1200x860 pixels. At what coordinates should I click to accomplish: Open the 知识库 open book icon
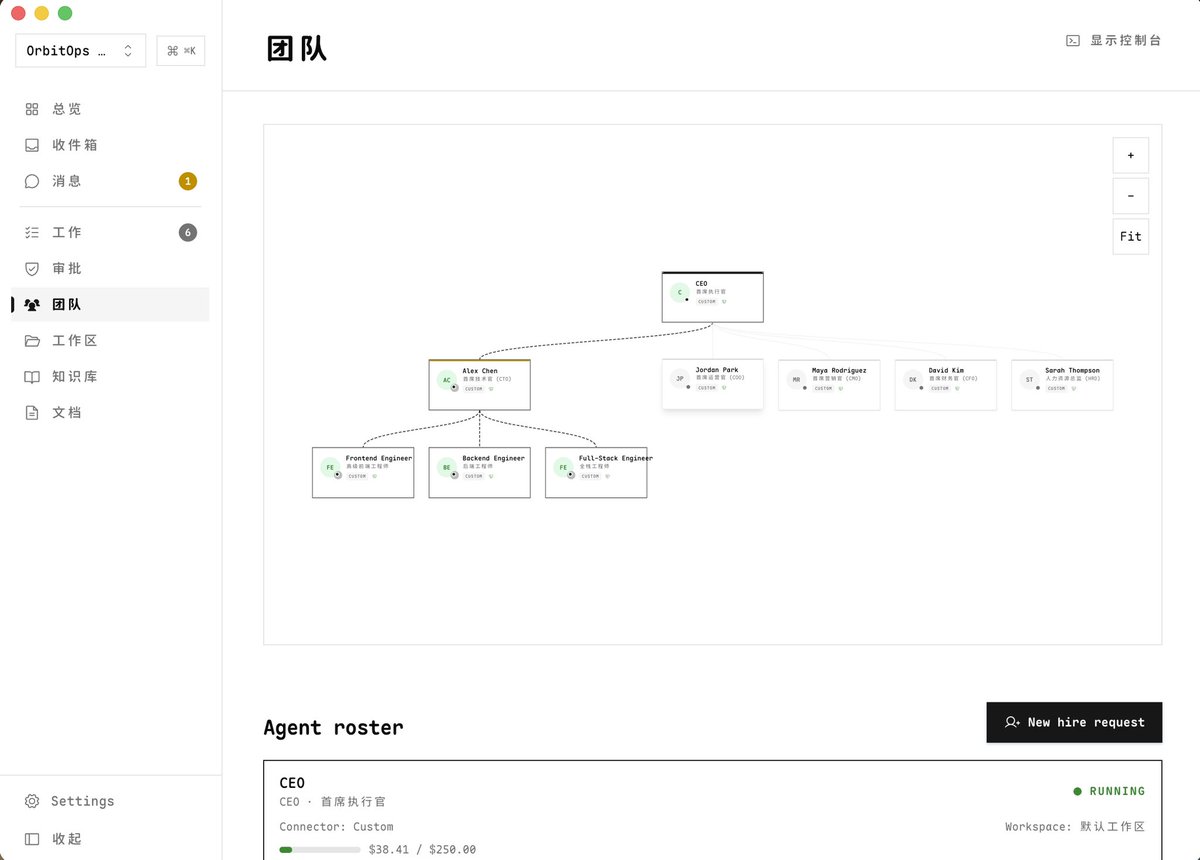32,376
